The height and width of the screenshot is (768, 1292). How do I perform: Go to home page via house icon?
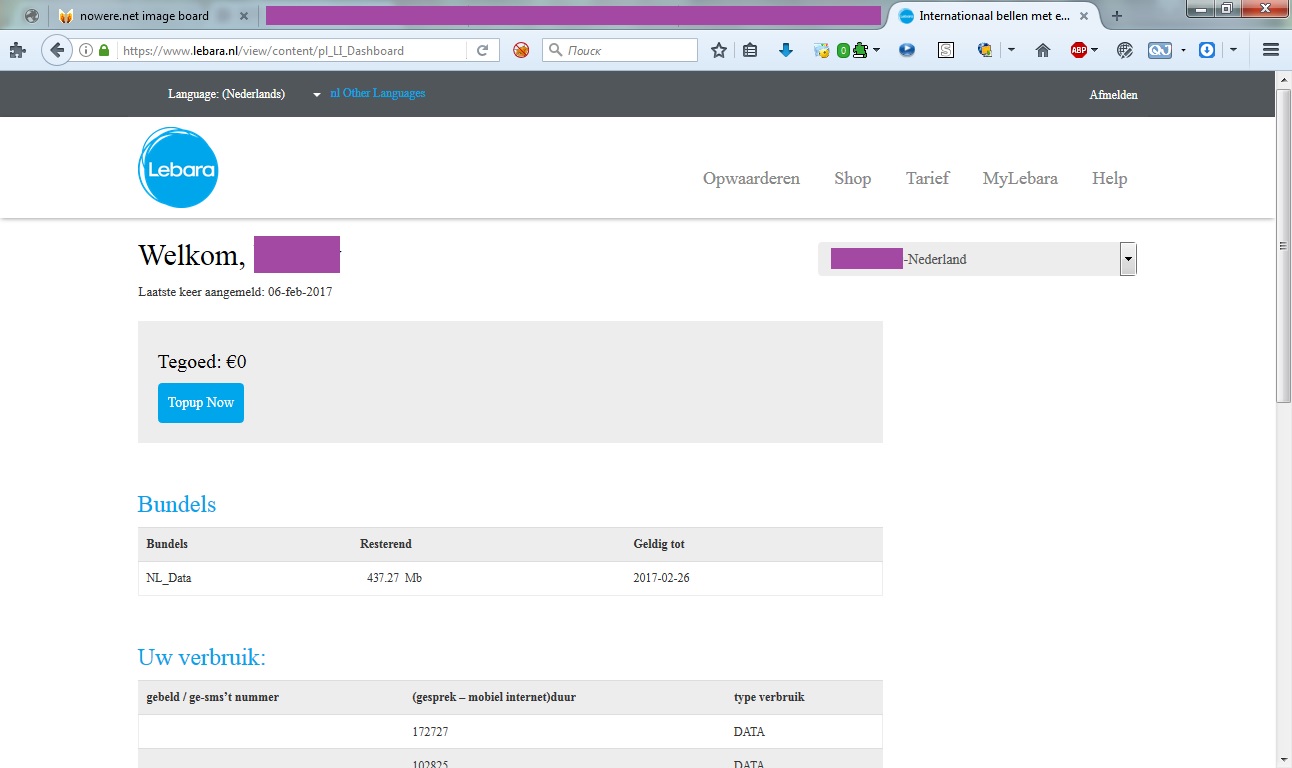1043,50
